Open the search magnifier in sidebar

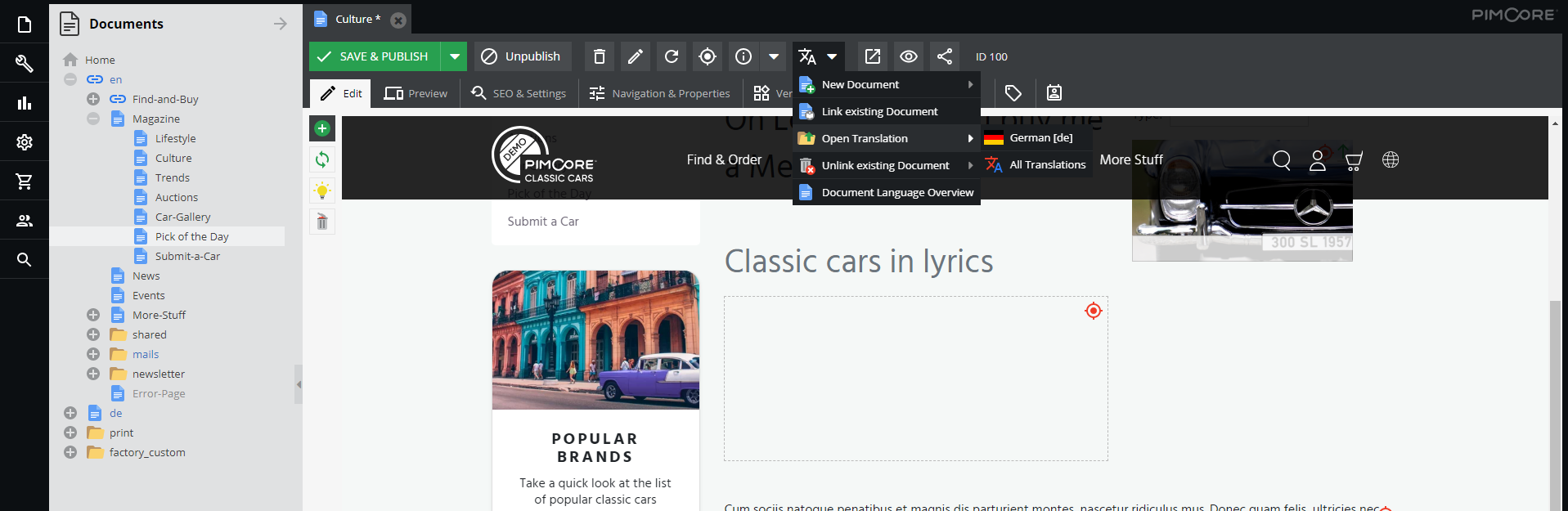click(x=25, y=260)
